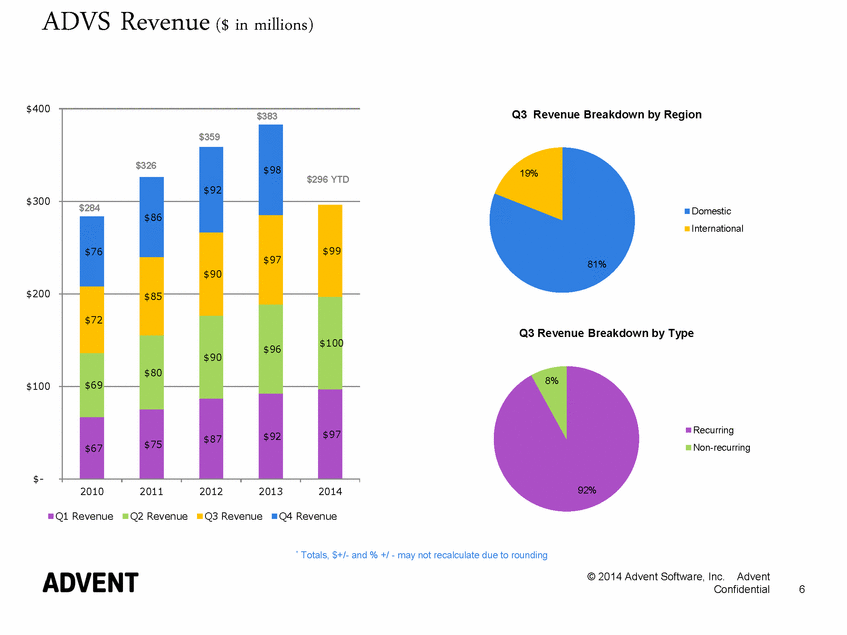
Task: Click the $326 total label above 2011
Action: coord(146,166)
